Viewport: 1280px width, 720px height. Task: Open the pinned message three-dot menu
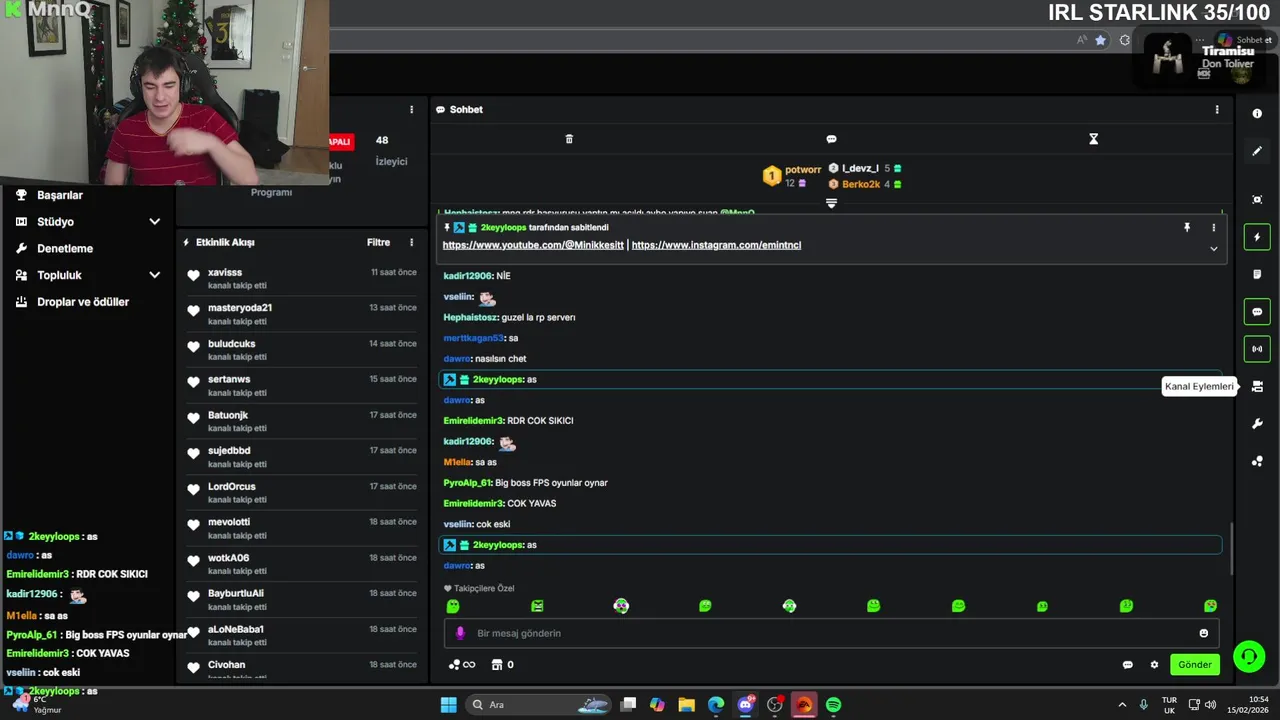(x=1214, y=228)
